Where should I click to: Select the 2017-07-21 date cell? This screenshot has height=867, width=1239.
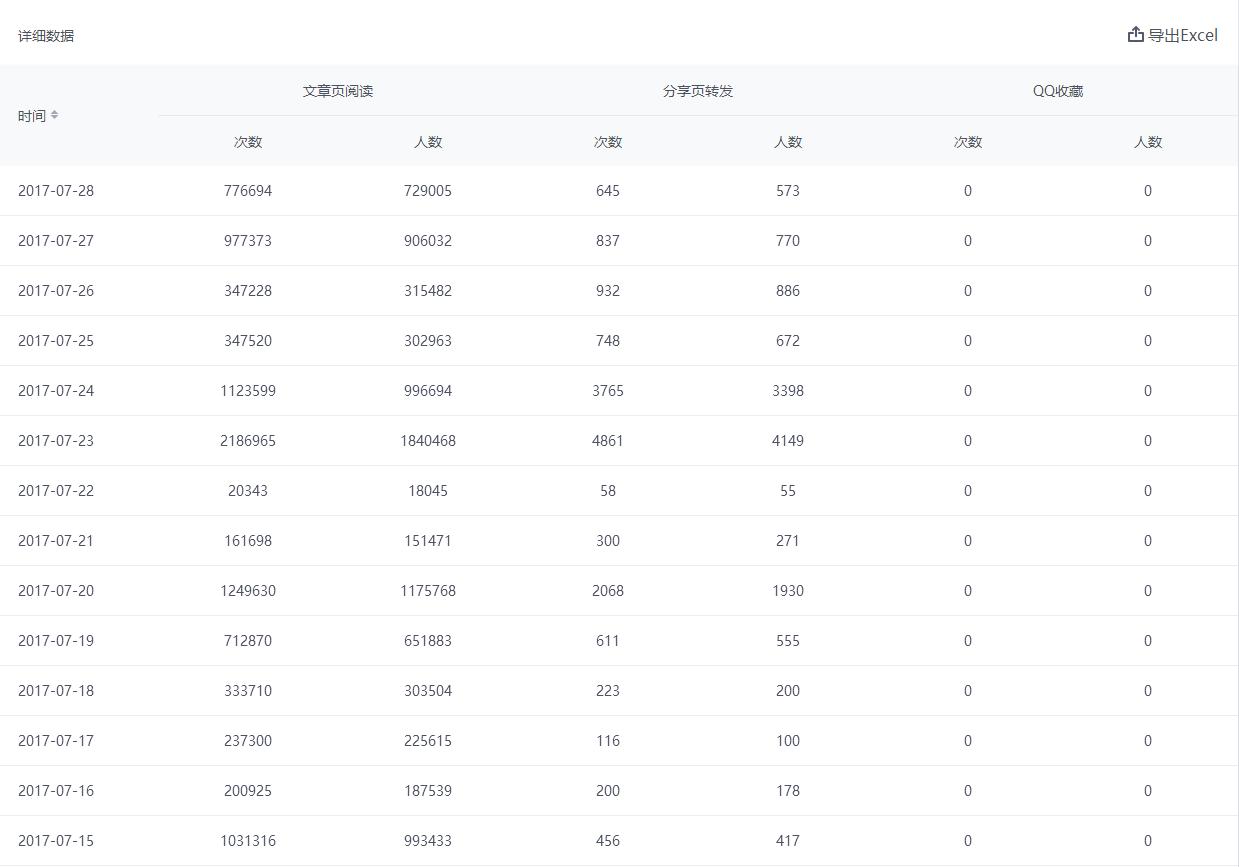[56, 541]
